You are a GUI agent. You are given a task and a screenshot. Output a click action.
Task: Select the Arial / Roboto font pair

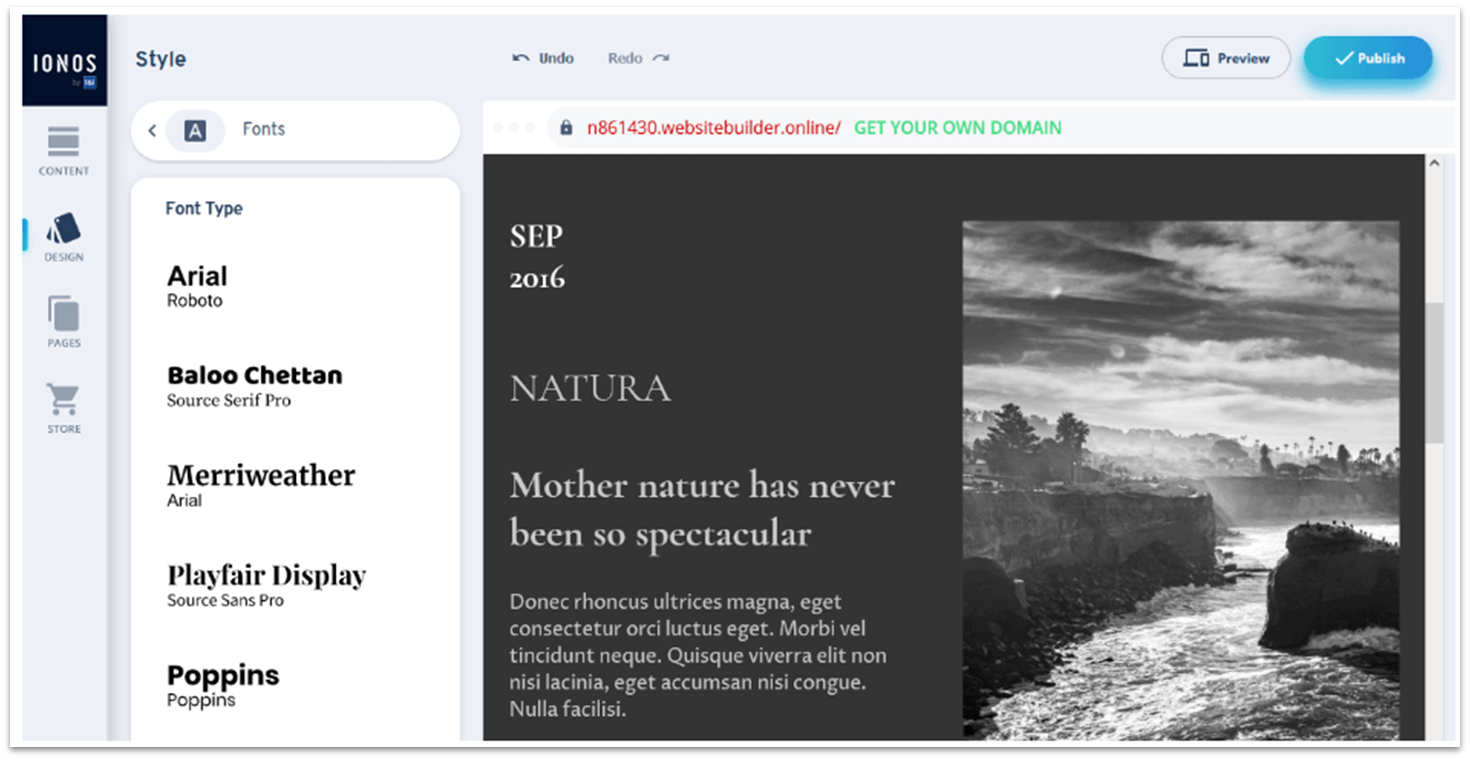pos(197,286)
